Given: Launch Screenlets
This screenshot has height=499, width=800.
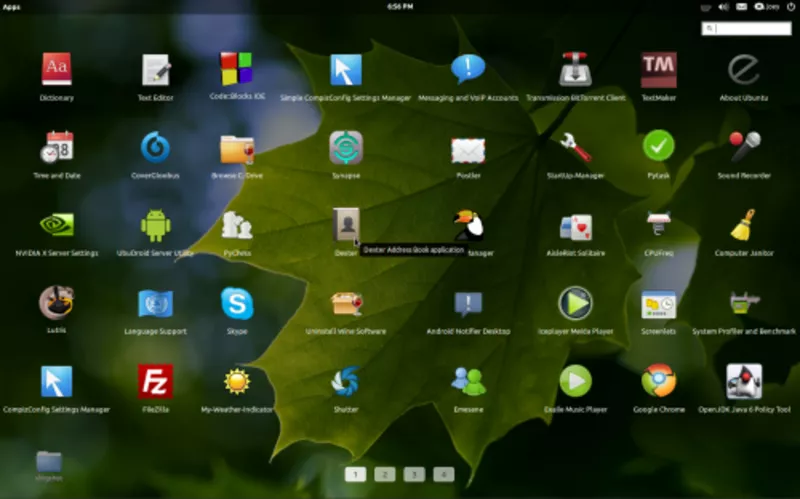Looking at the screenshot, I should click(x=659, y=305).
